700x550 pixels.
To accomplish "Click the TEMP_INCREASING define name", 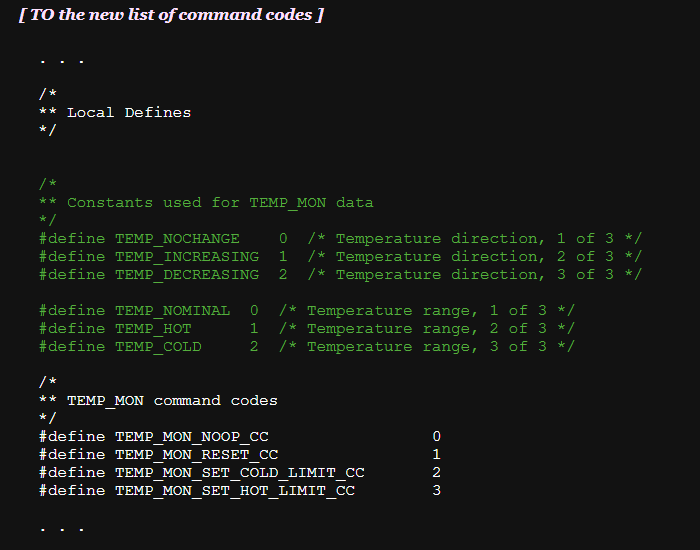I will point(187,257).
